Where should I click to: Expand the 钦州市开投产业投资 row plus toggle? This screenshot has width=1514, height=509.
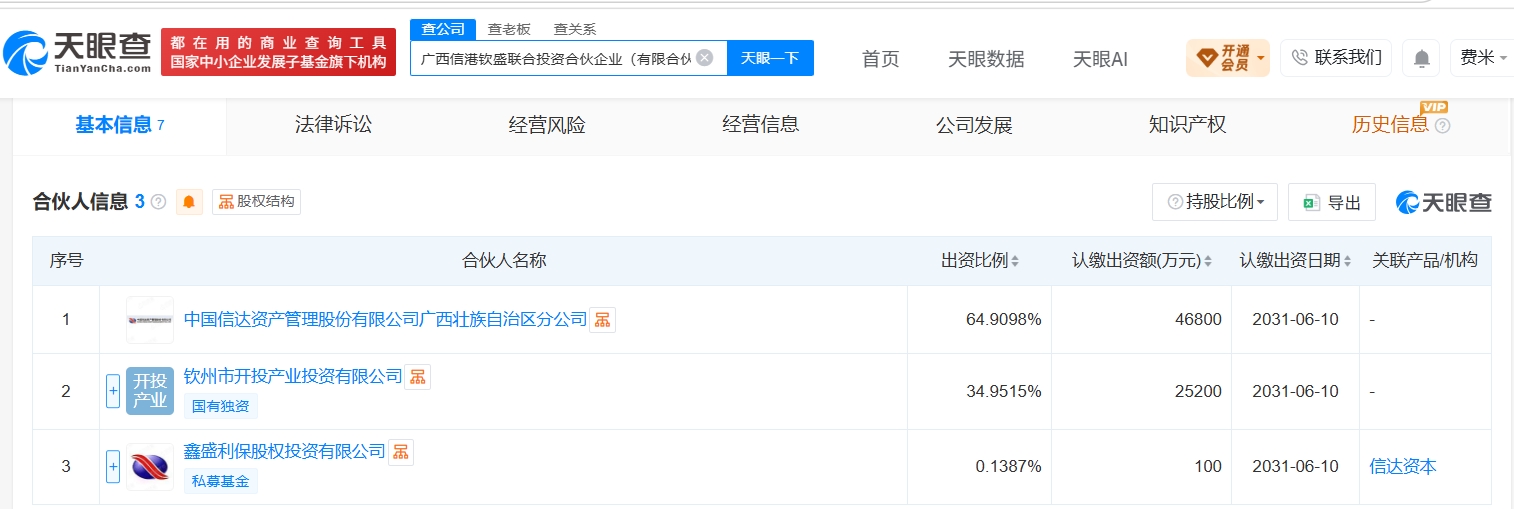coord(113,391)
